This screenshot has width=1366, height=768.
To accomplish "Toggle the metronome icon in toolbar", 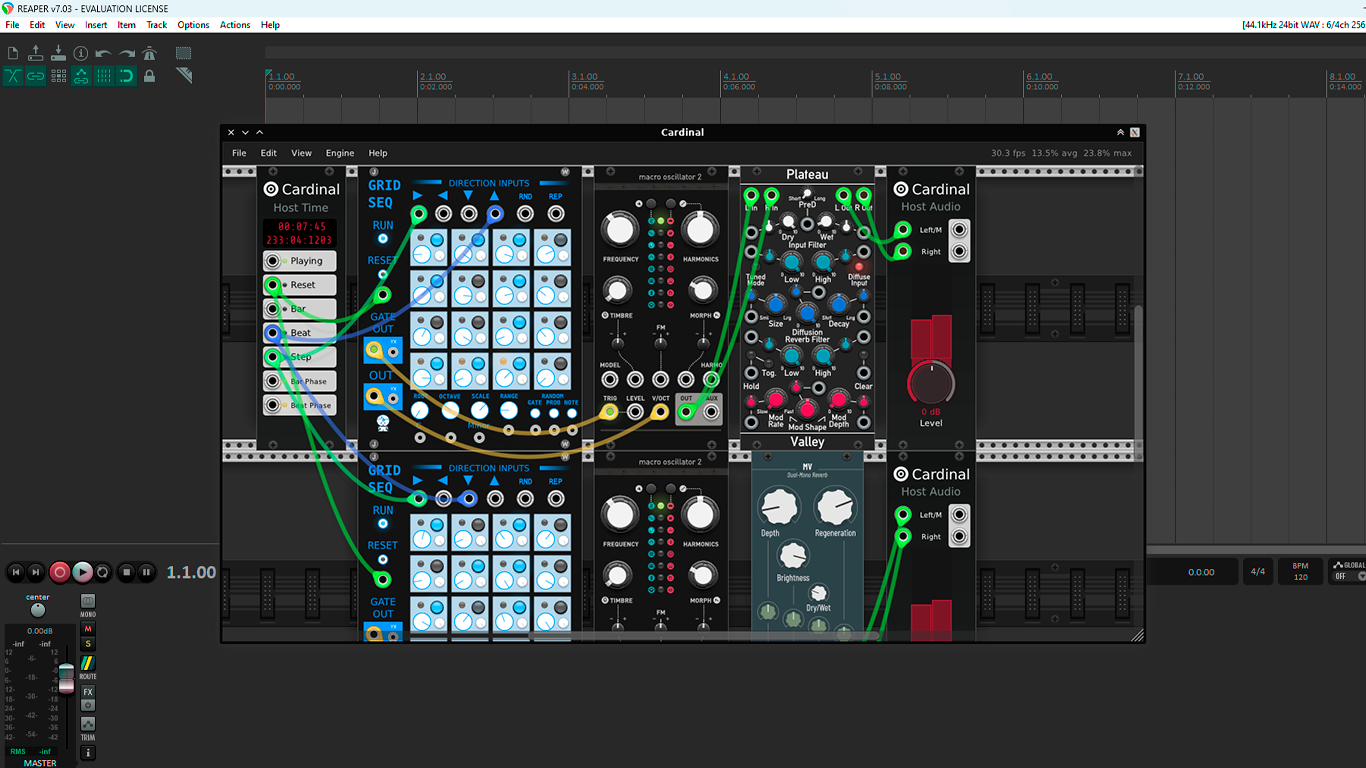I will [x=149, y=53].
